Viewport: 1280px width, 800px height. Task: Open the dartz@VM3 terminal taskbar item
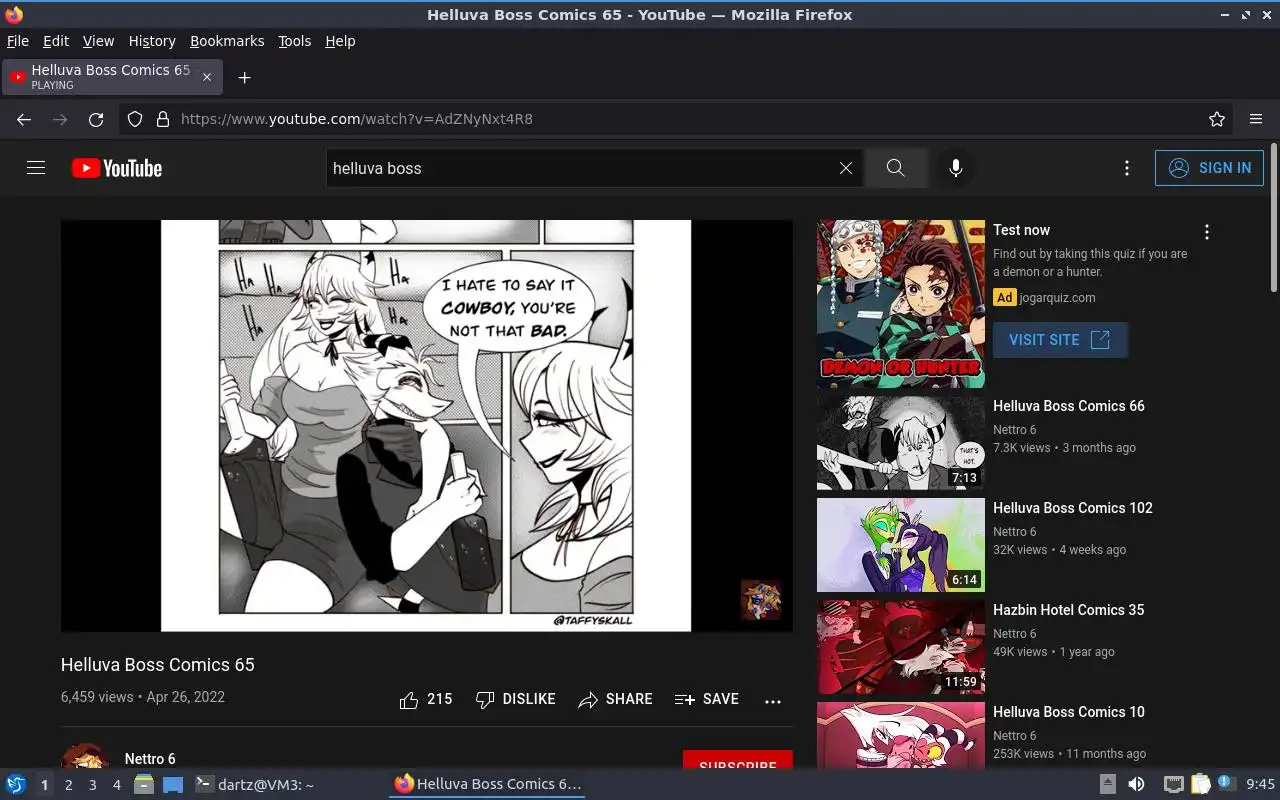tap(254, 785)
